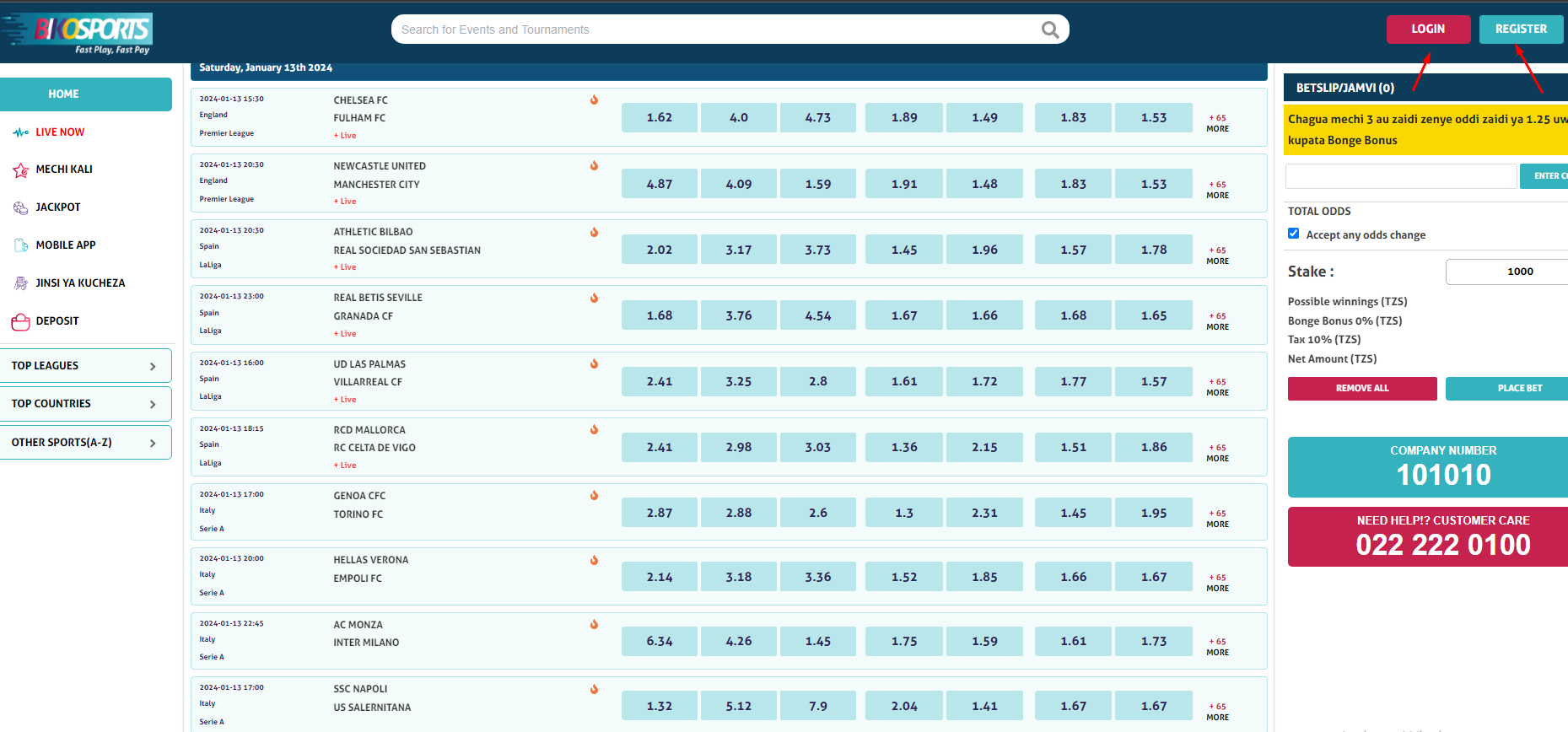Click flame icon for Hellas Verona match
This screenshot has height=732, width=1568.
(x=594, y=560)
